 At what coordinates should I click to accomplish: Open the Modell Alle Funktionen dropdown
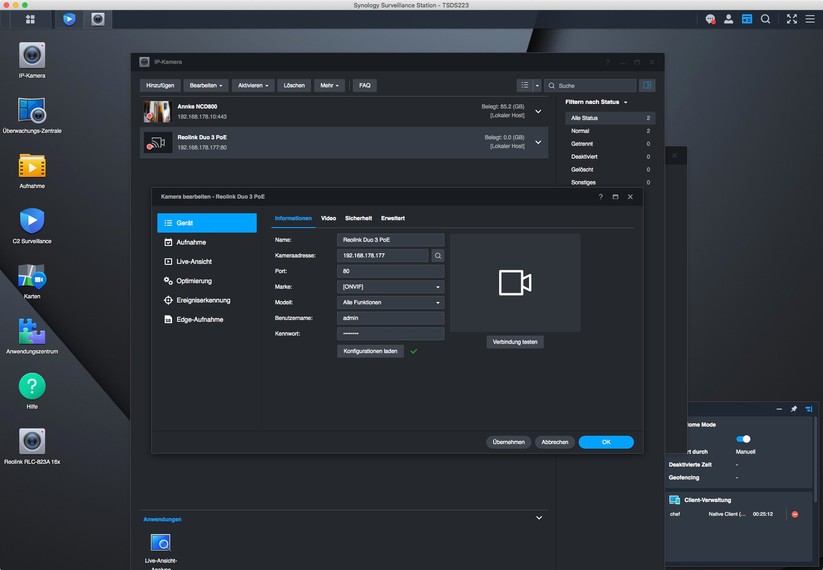[391, 302]
